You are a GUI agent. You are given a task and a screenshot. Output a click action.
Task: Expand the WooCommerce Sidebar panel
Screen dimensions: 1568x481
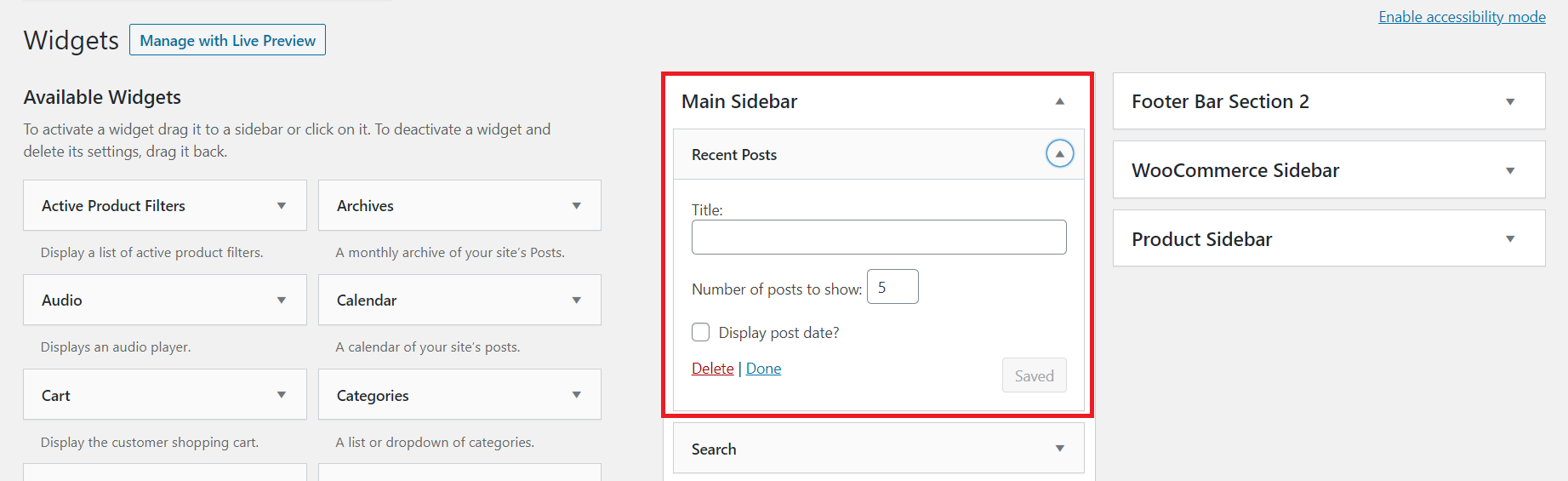[x=1510, y=171]
